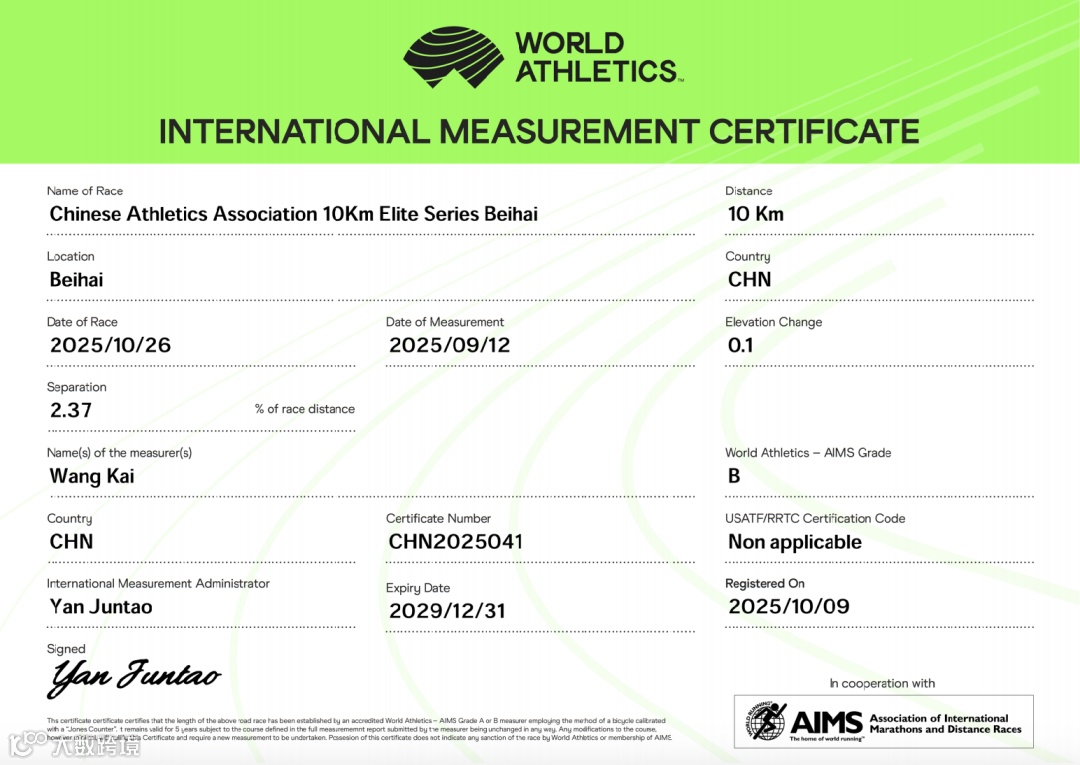1080x765 pixels.
Task: Click the Date of Measurement value '2025/09/12'
Action: click(x=450, y=345)
